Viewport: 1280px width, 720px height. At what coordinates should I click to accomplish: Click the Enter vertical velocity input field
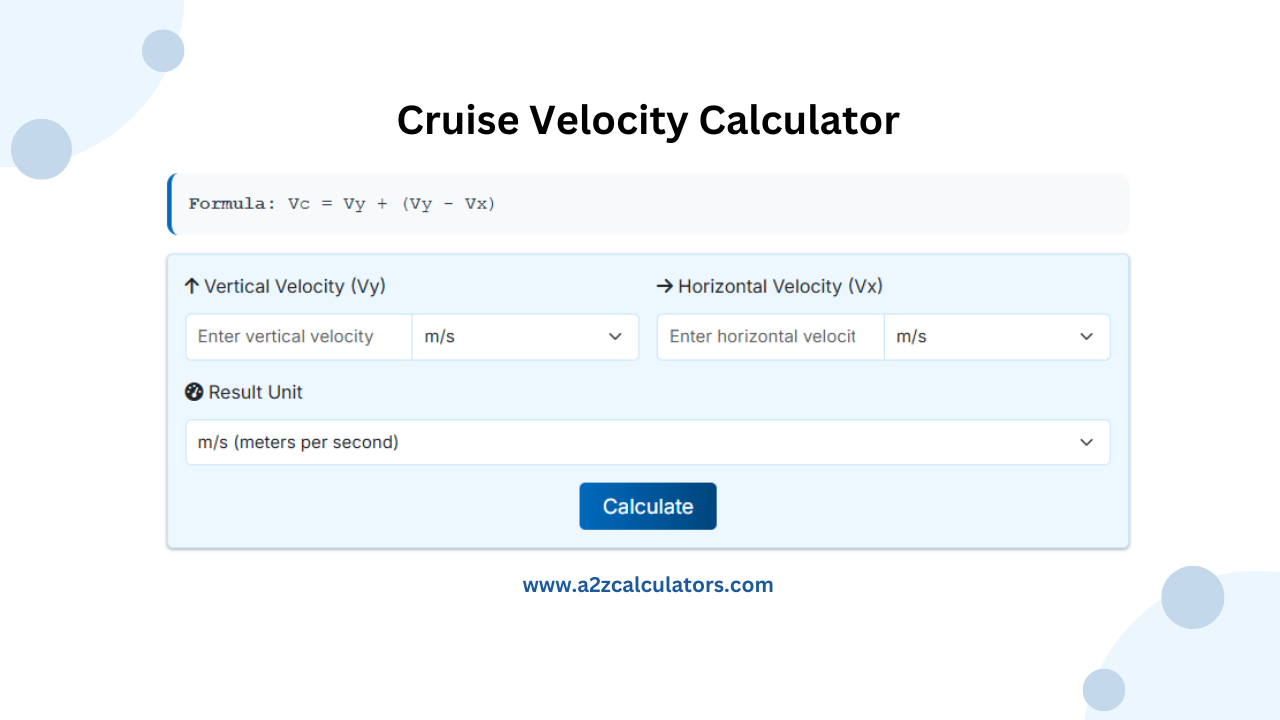coord(298,337)
